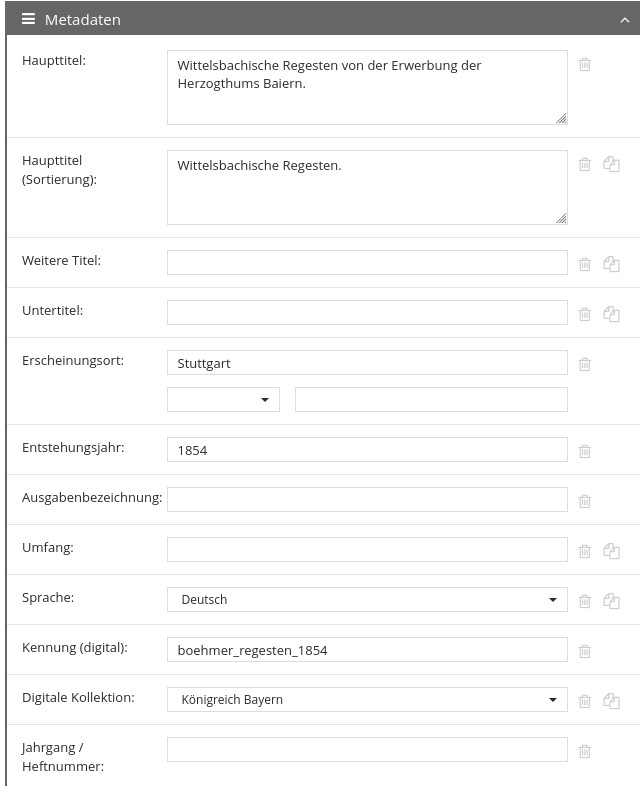Duplicate the Digitale Kollektion field
This screenshot has width=640, height=786.
[x=611, y=701]
